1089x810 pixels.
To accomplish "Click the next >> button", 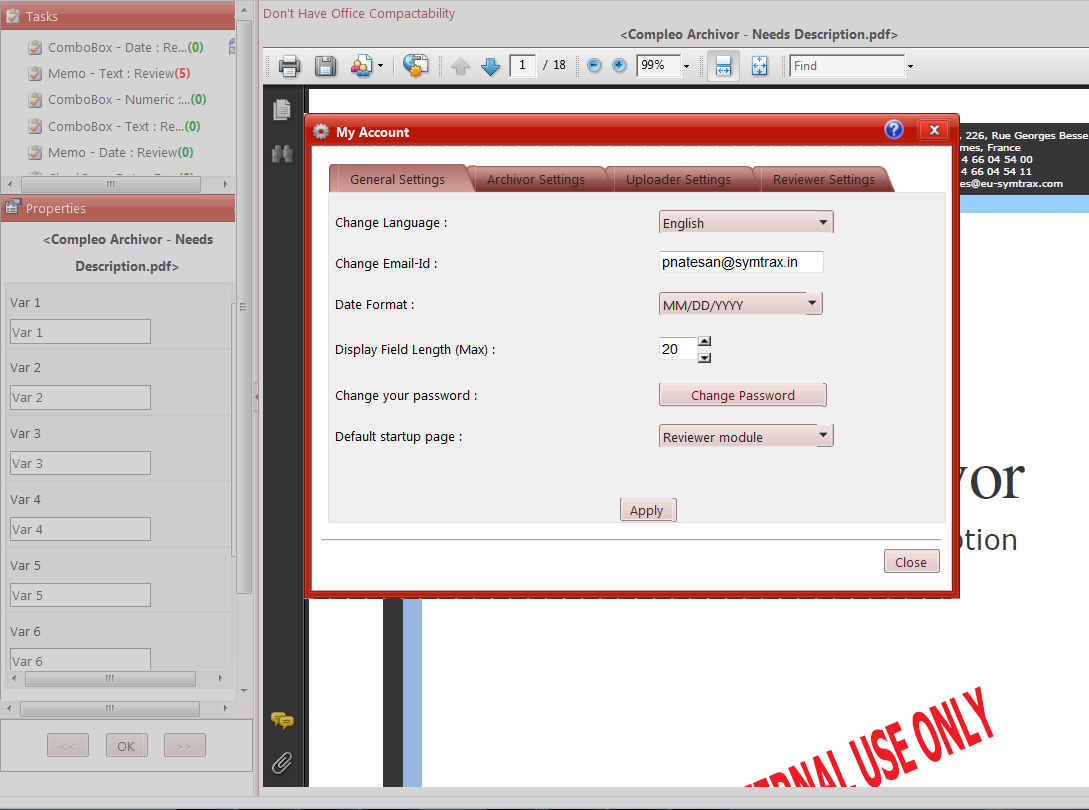I will click(185, 745).
